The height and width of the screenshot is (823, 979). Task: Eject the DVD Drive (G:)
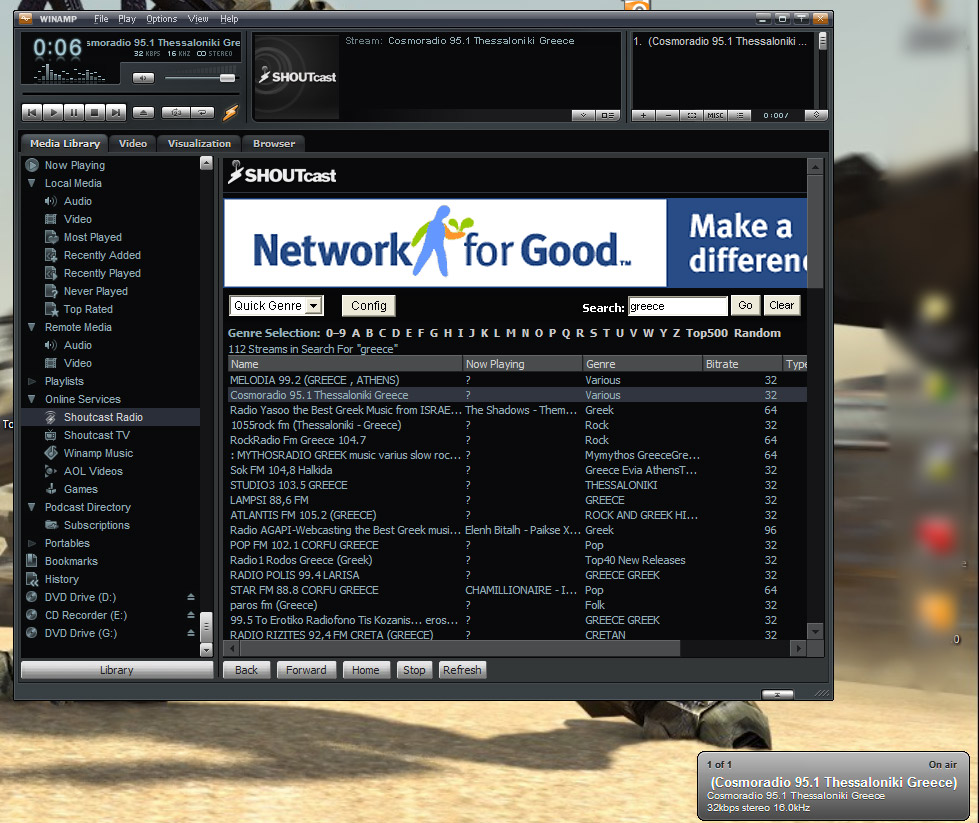coord(191,633)
